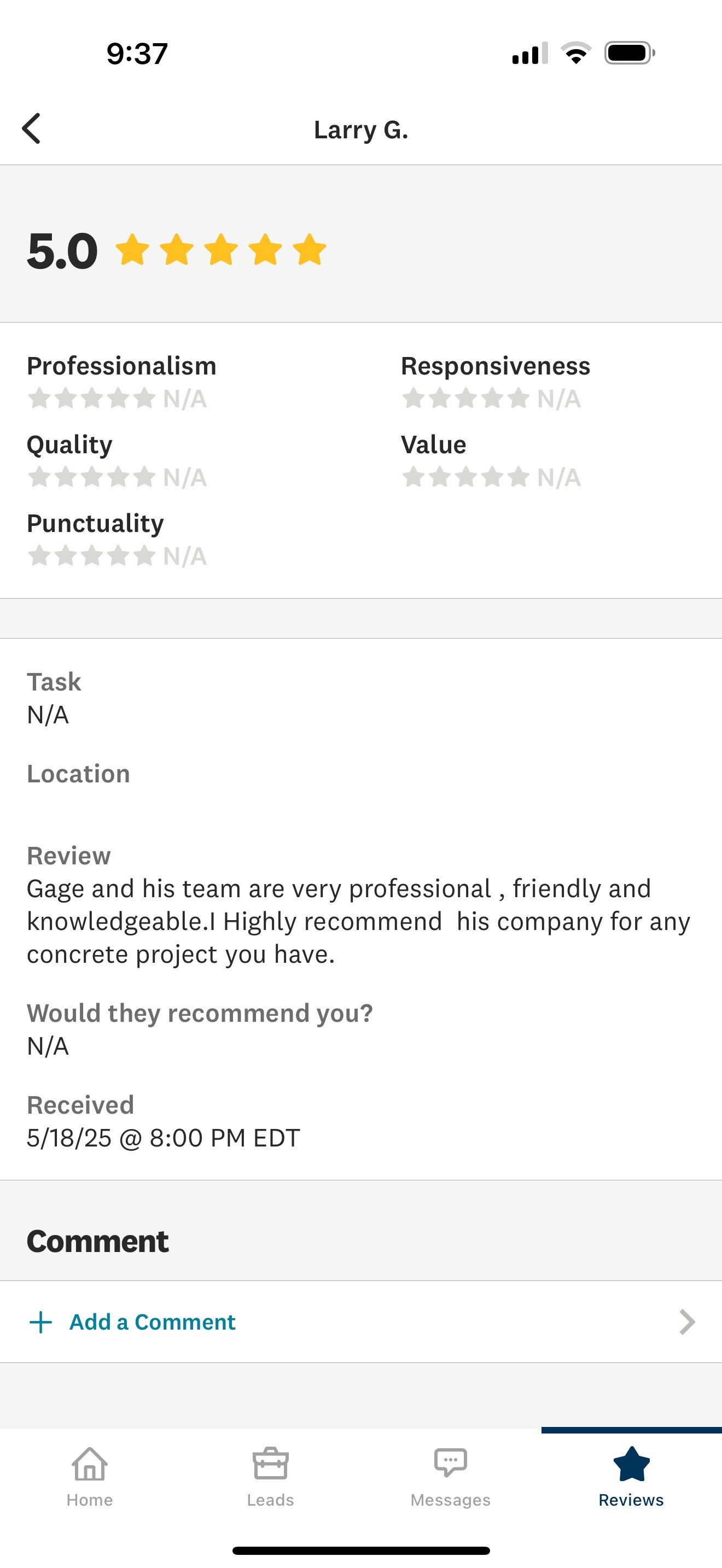Switch to the Messages tab label
The image size is (722, 1568).
(451, 1500)
